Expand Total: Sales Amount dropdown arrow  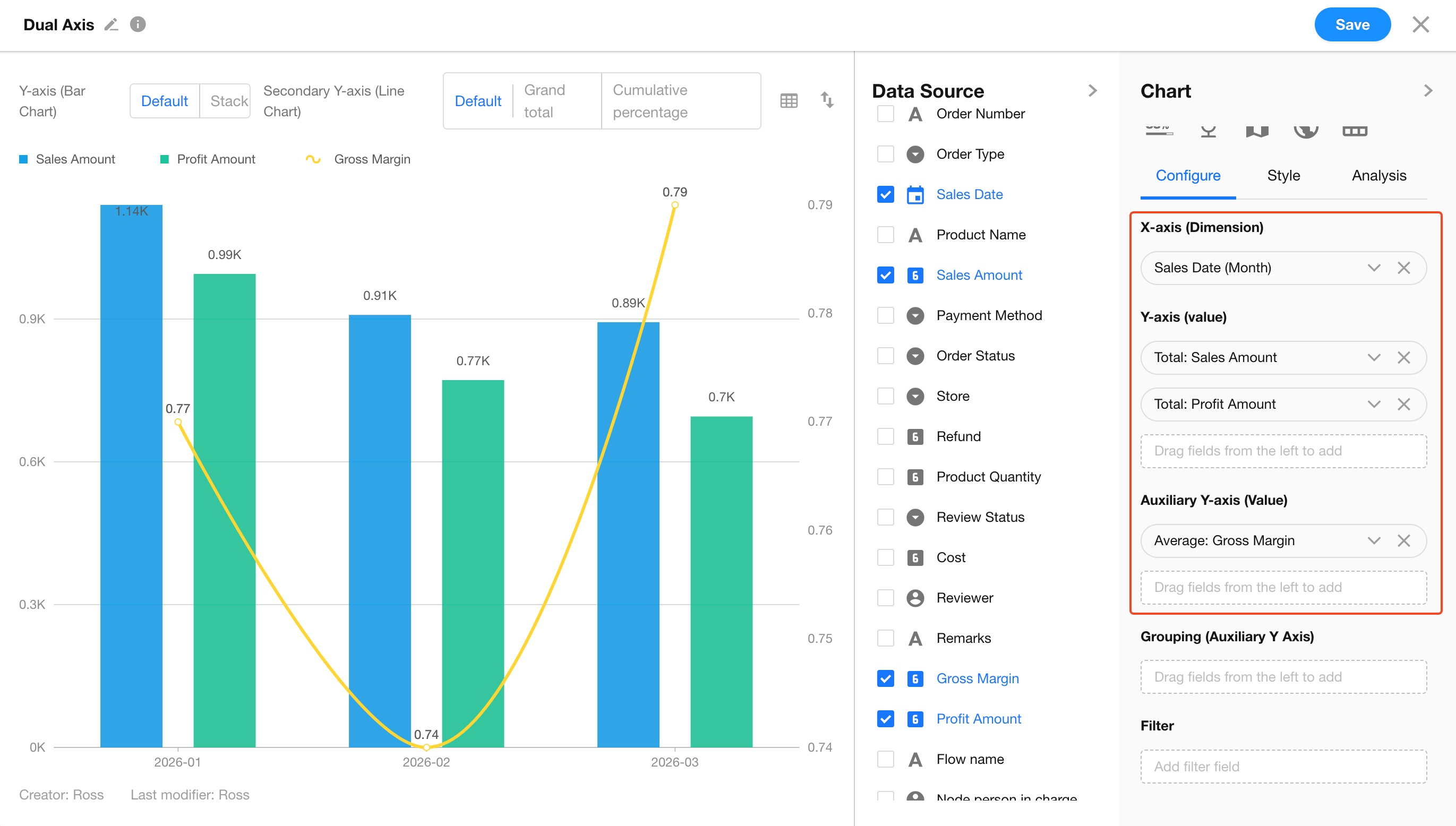click(x=1374, y=357)
